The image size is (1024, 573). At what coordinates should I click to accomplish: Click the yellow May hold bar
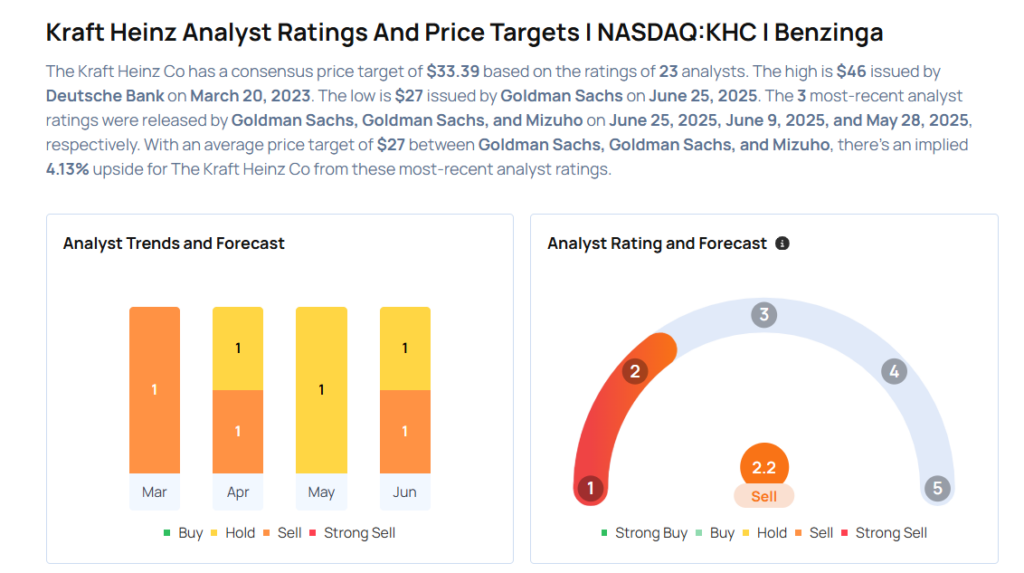coord(321,390)
